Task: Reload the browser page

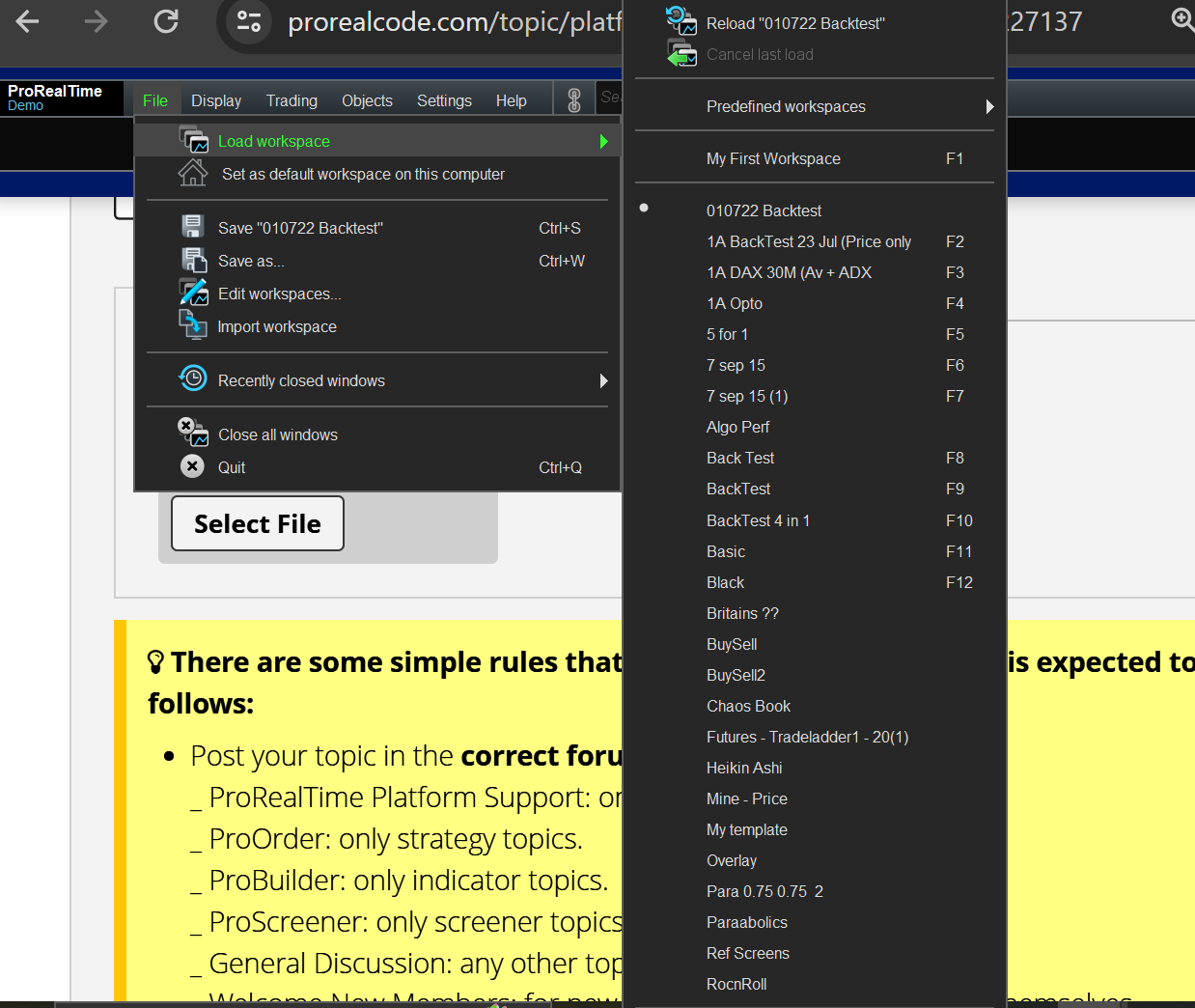Action: pyautogui.click(x=166, y=21)
